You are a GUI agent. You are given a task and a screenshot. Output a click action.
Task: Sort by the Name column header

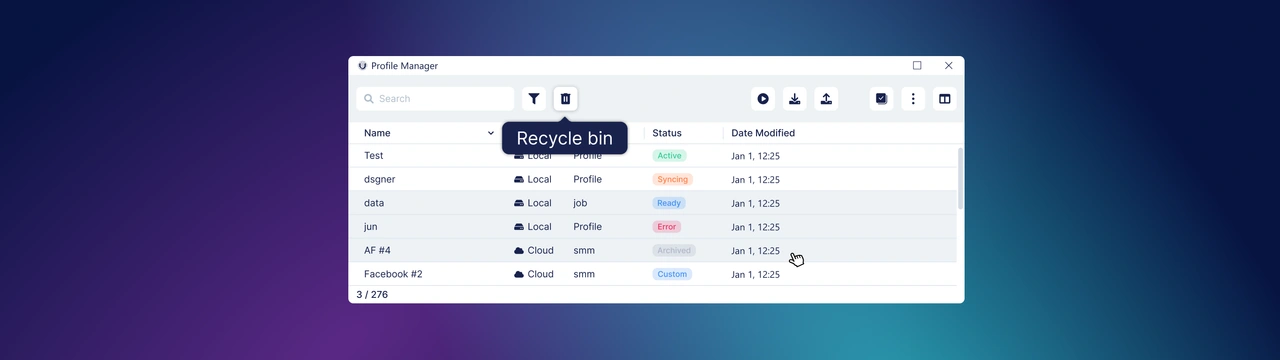tap(377, 133)
